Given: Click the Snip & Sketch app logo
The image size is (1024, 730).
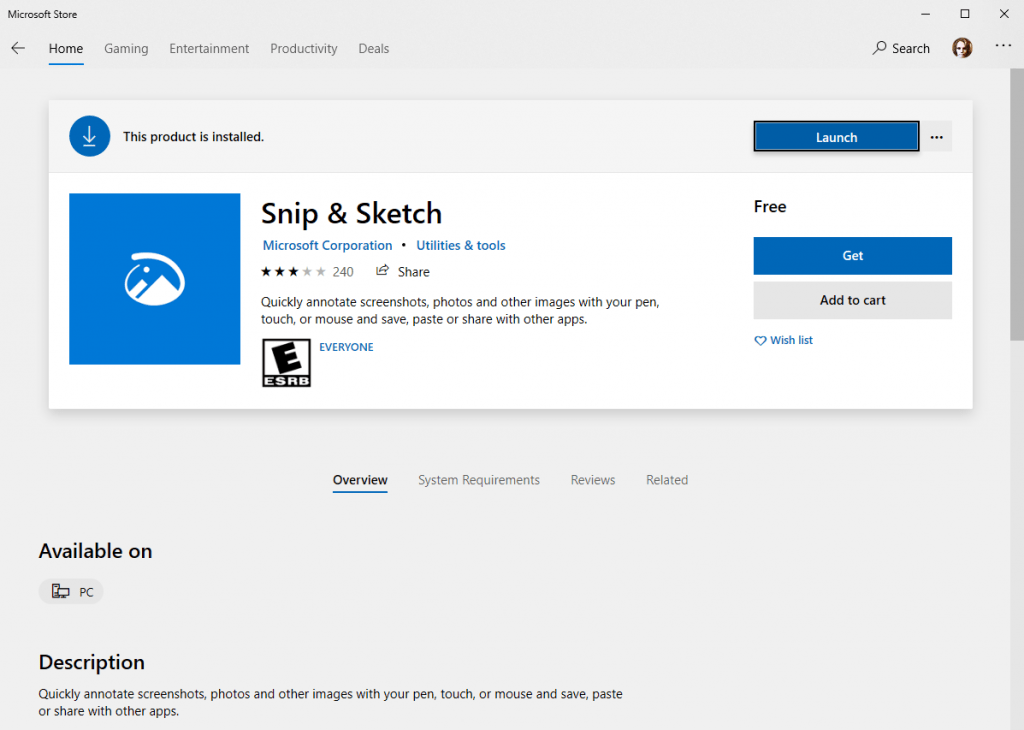Looking at the screenshot, I should pyautogui.click(x=154, y=279).
